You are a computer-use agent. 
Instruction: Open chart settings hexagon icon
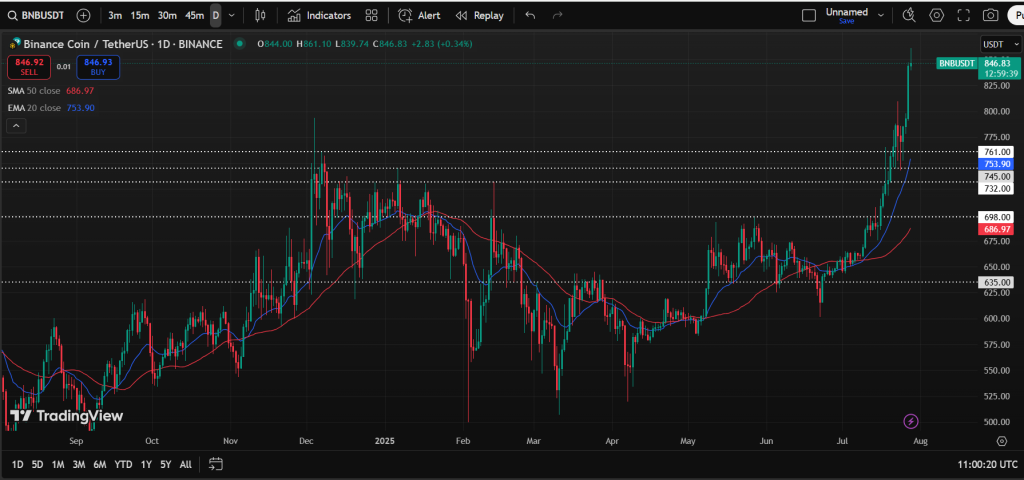pyautogui.click(x=936, y=15)
